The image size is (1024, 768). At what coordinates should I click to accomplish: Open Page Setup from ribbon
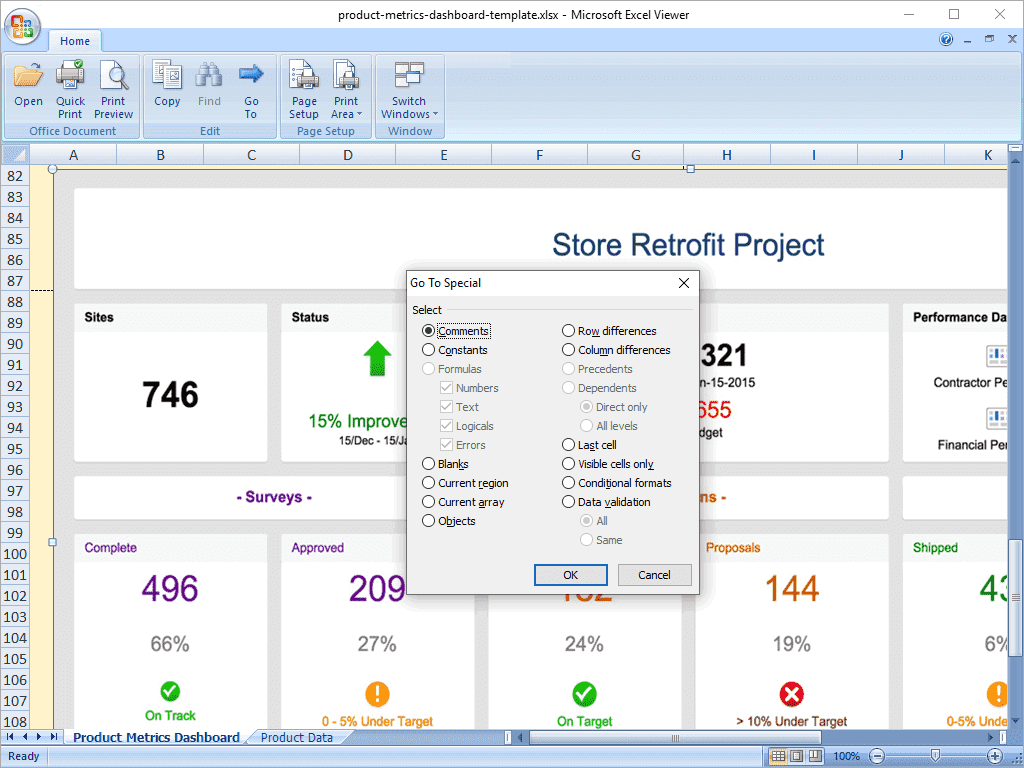coord(304,76)
